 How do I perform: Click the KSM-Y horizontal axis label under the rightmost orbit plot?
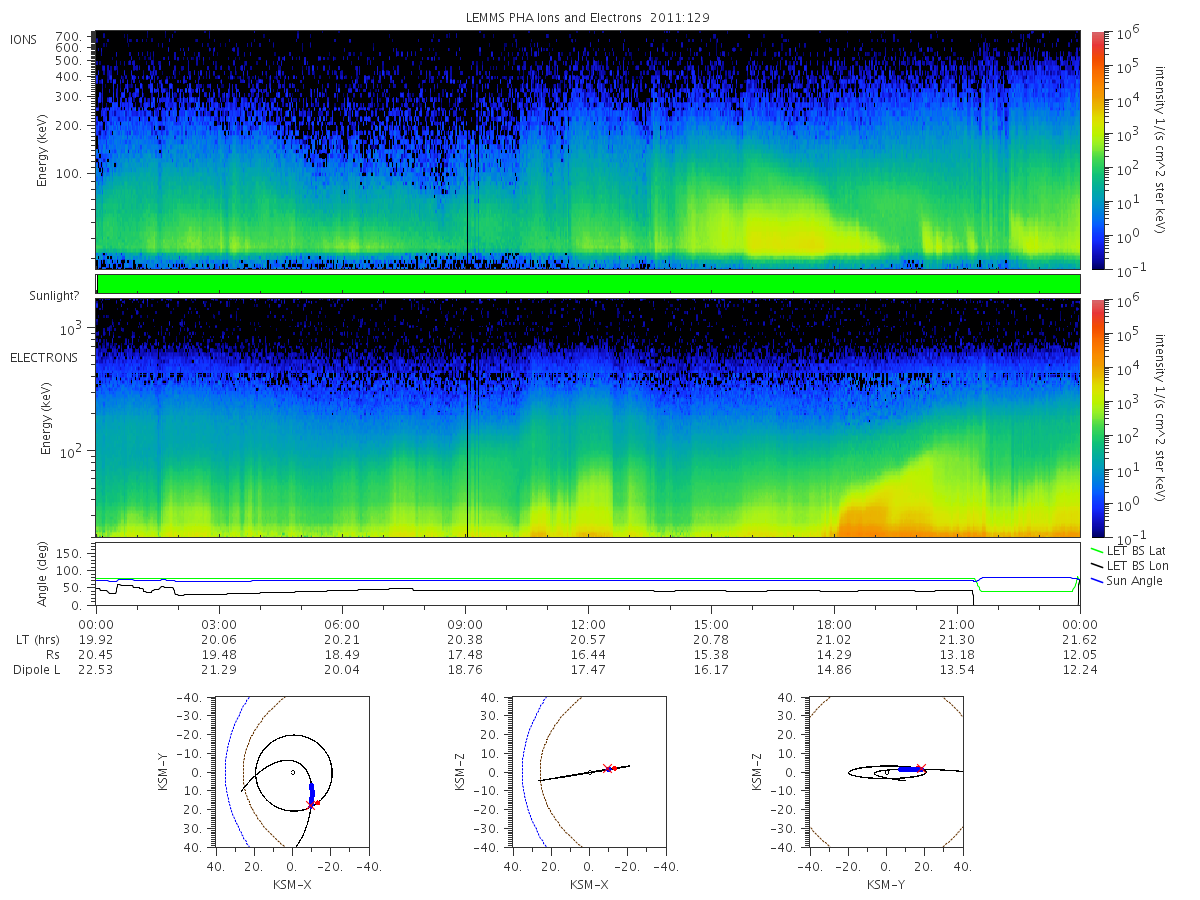(x=886, y=884)
